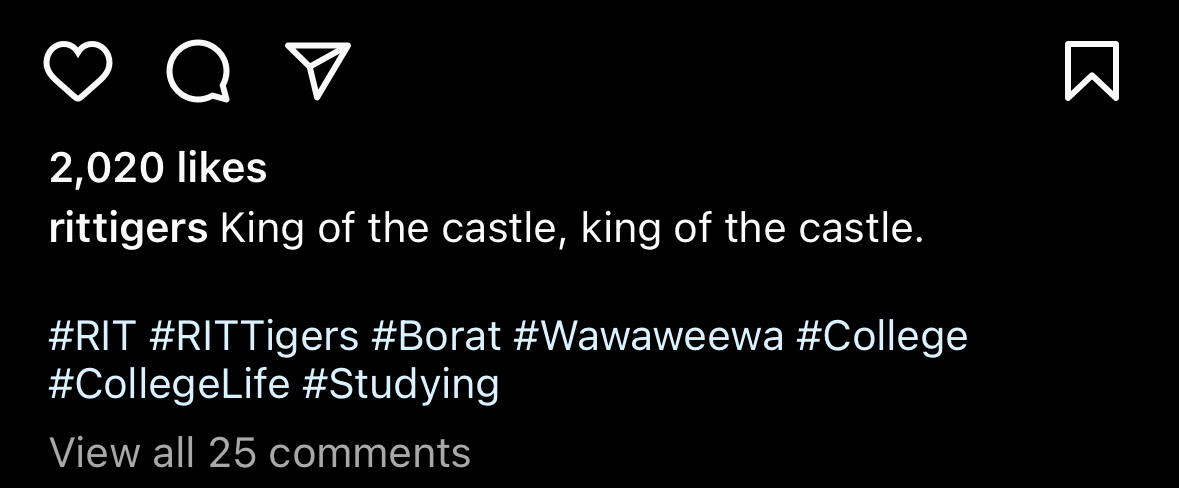The image size is (1179, 488).
Task: Save post with bookmark icon
Action: (1091, 72)
